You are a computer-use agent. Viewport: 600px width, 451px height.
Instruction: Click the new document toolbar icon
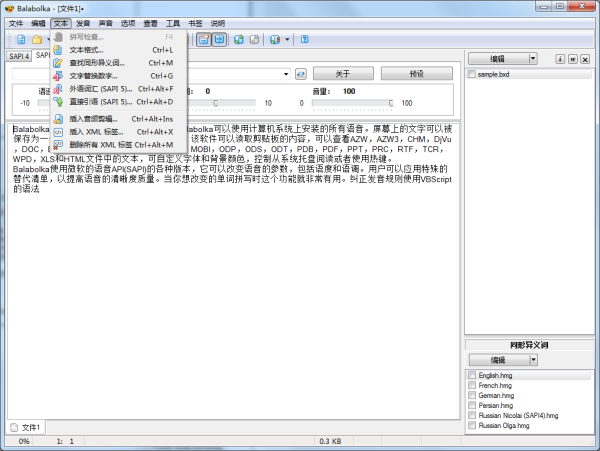click(20, 39)
